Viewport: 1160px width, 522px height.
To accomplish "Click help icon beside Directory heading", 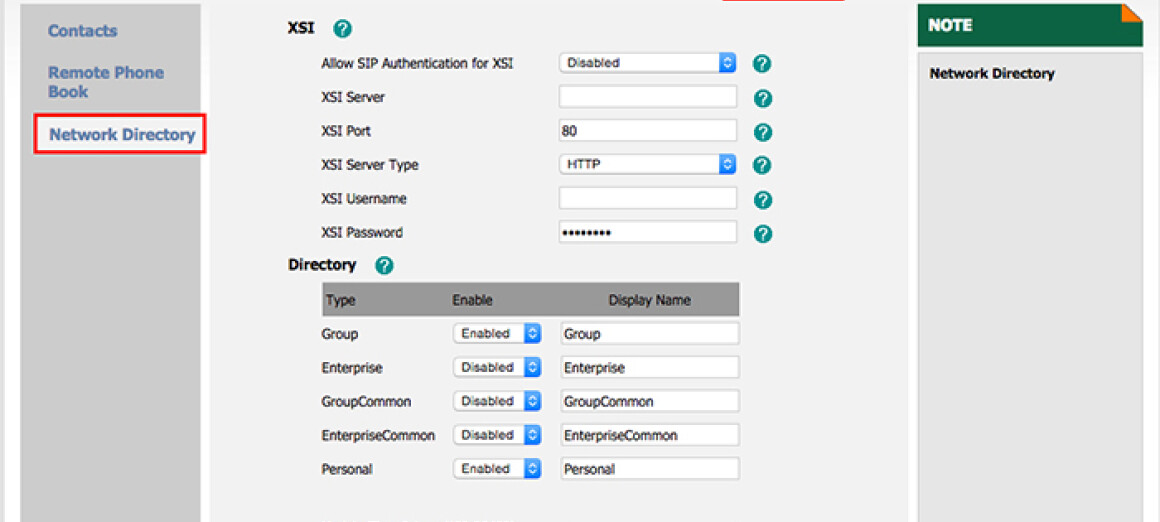I will pos(383,266).
